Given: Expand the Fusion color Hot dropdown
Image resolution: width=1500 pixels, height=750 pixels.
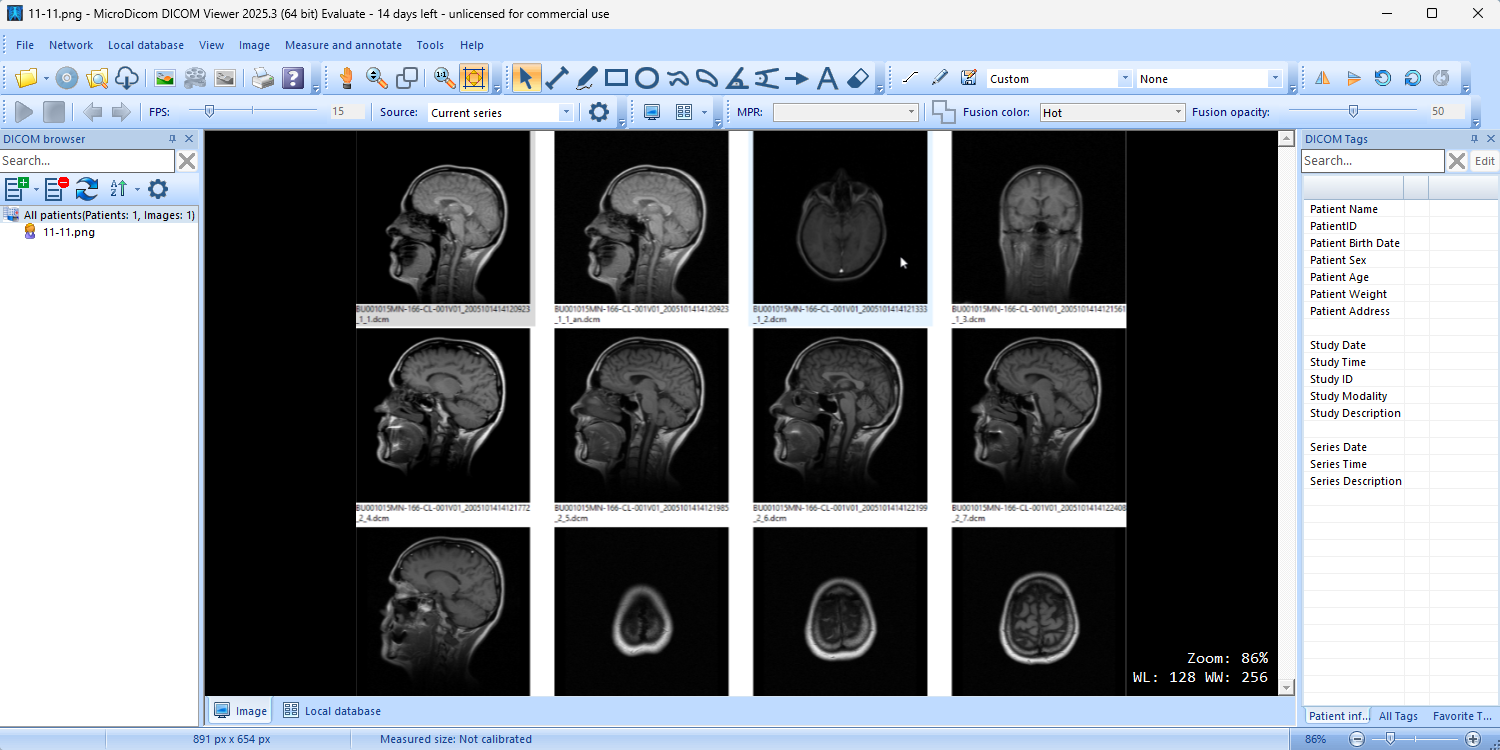Looking at the screenshot, I should (x=1113, y=113).
